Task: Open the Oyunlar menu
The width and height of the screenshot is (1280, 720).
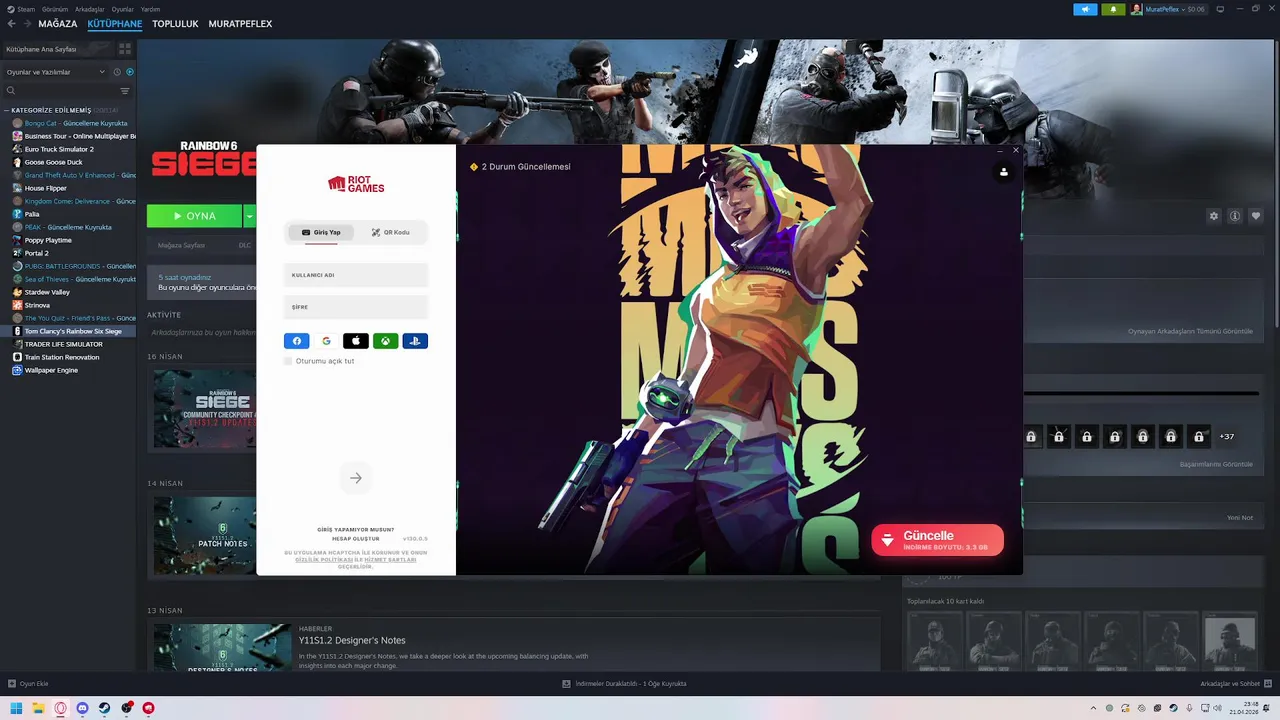Action: click(x=122, y=9)
